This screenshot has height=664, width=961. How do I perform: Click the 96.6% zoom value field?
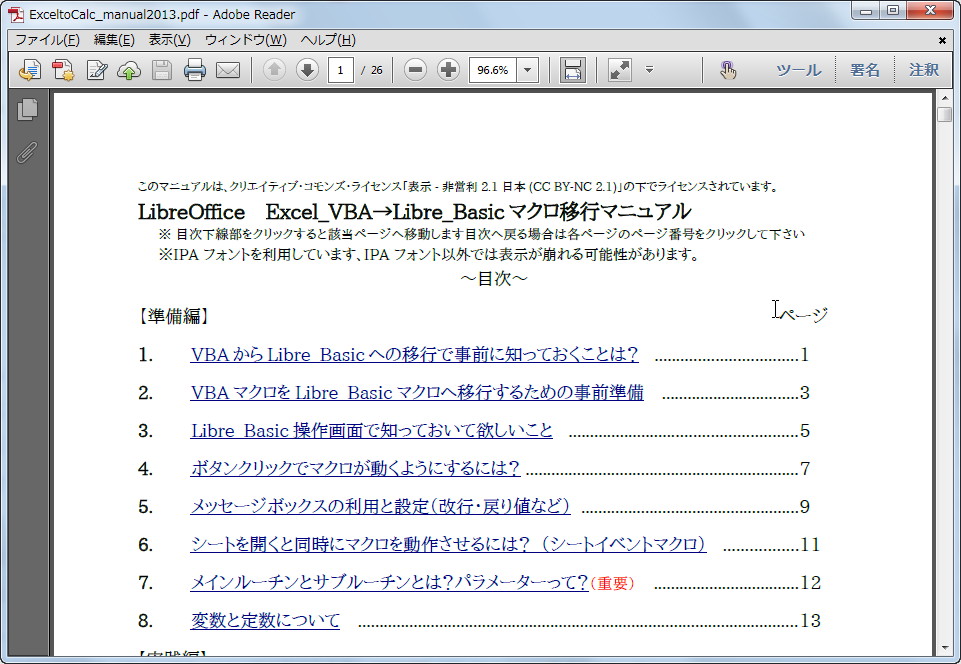493,70
